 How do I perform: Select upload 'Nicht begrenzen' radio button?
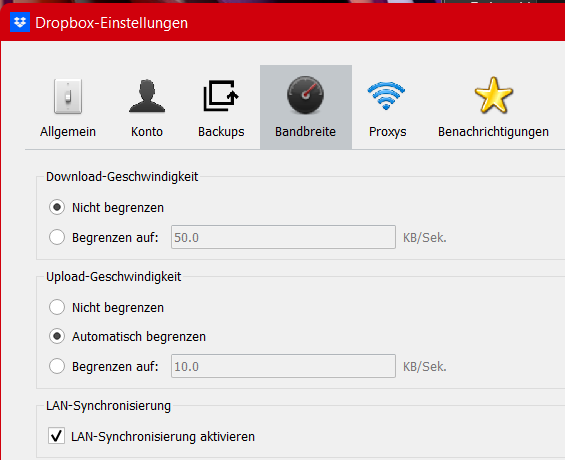point(57,307)
